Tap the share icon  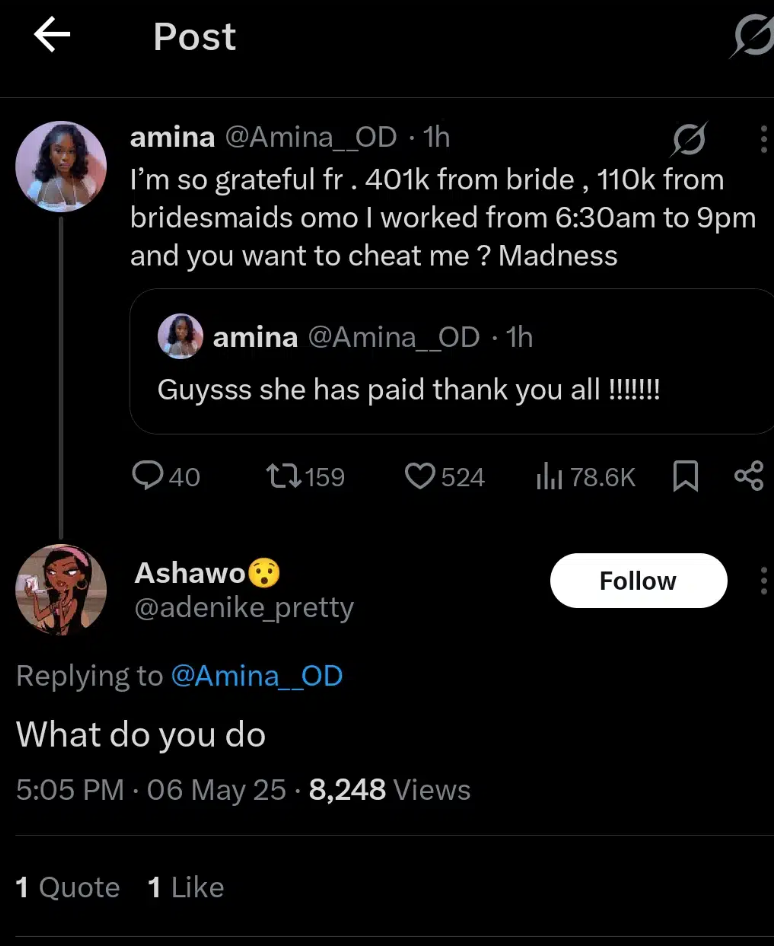(x=748, y=477)
